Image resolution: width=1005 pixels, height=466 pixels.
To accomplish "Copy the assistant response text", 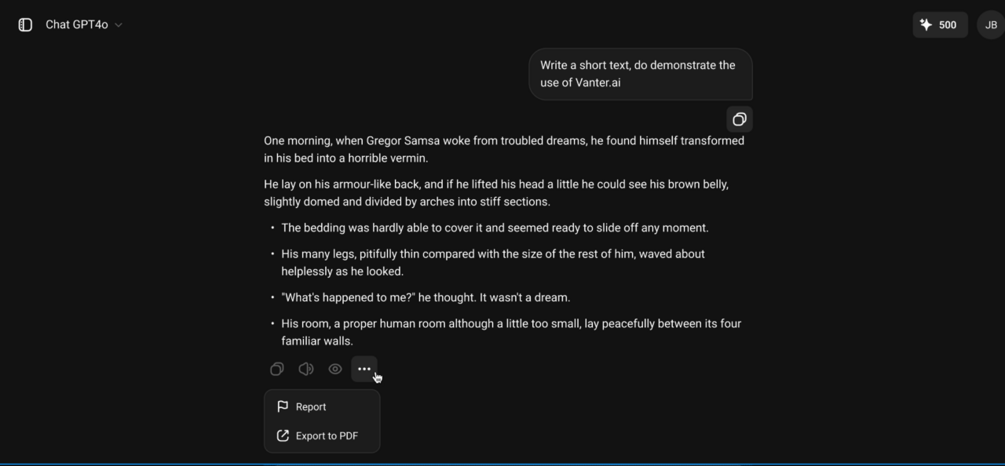I will (277, 369).
